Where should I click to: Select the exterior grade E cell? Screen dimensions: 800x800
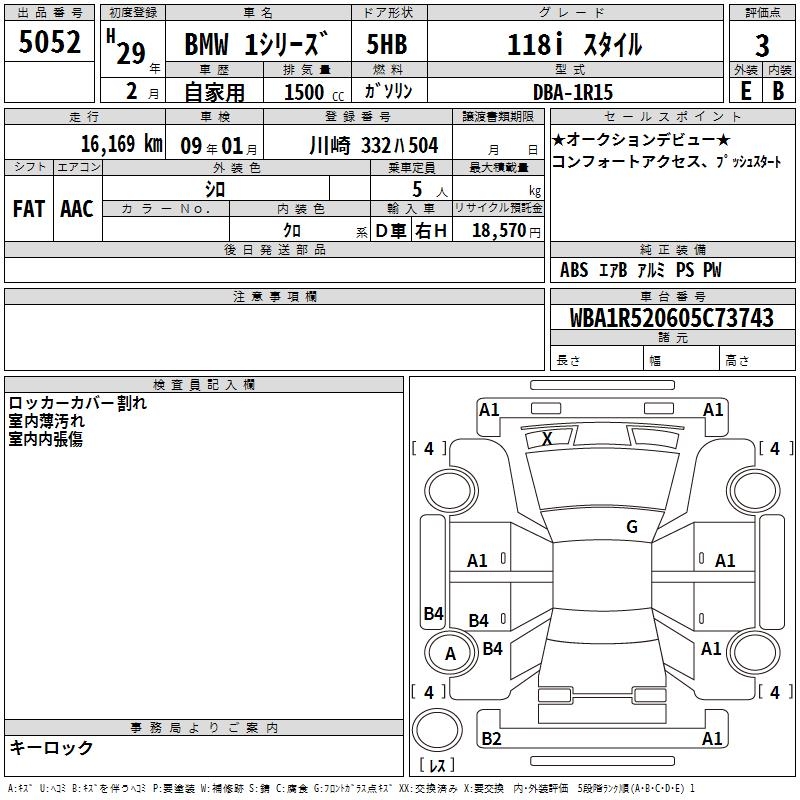coord(745,91)
